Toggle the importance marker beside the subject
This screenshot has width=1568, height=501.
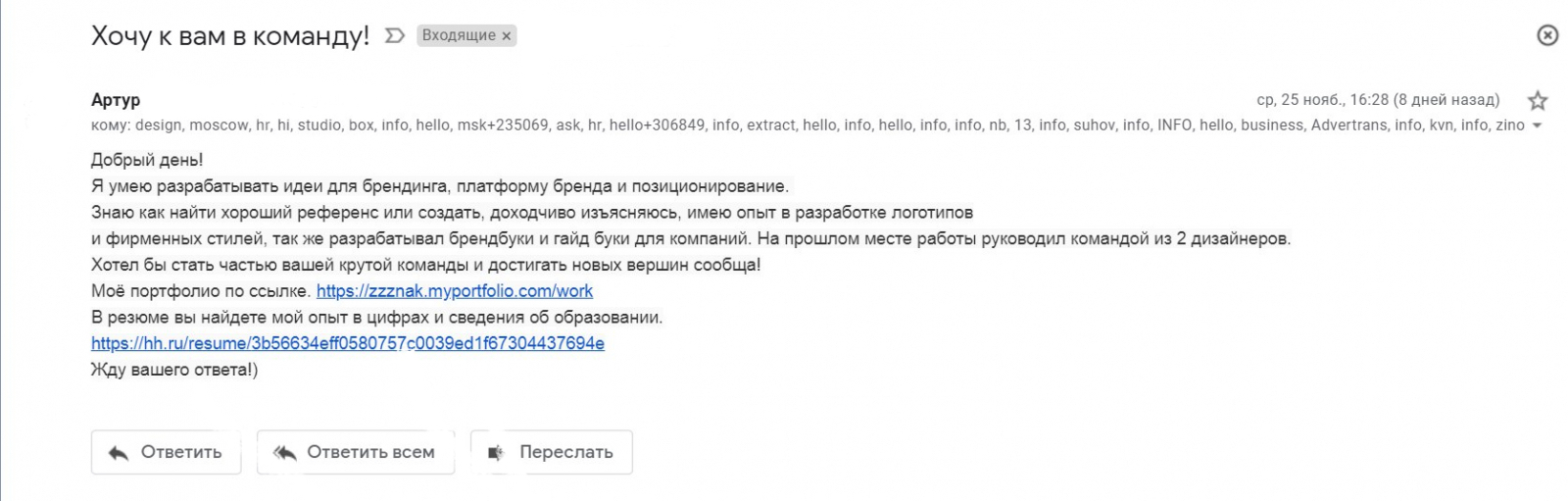(394, 36)
